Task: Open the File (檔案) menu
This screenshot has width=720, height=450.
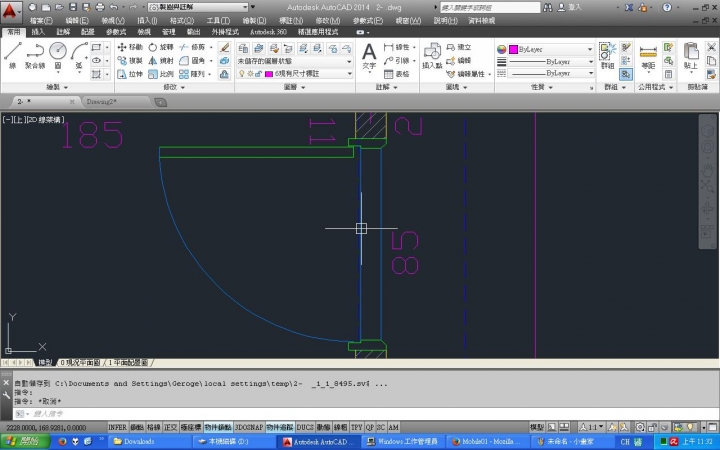Action: 41,21
